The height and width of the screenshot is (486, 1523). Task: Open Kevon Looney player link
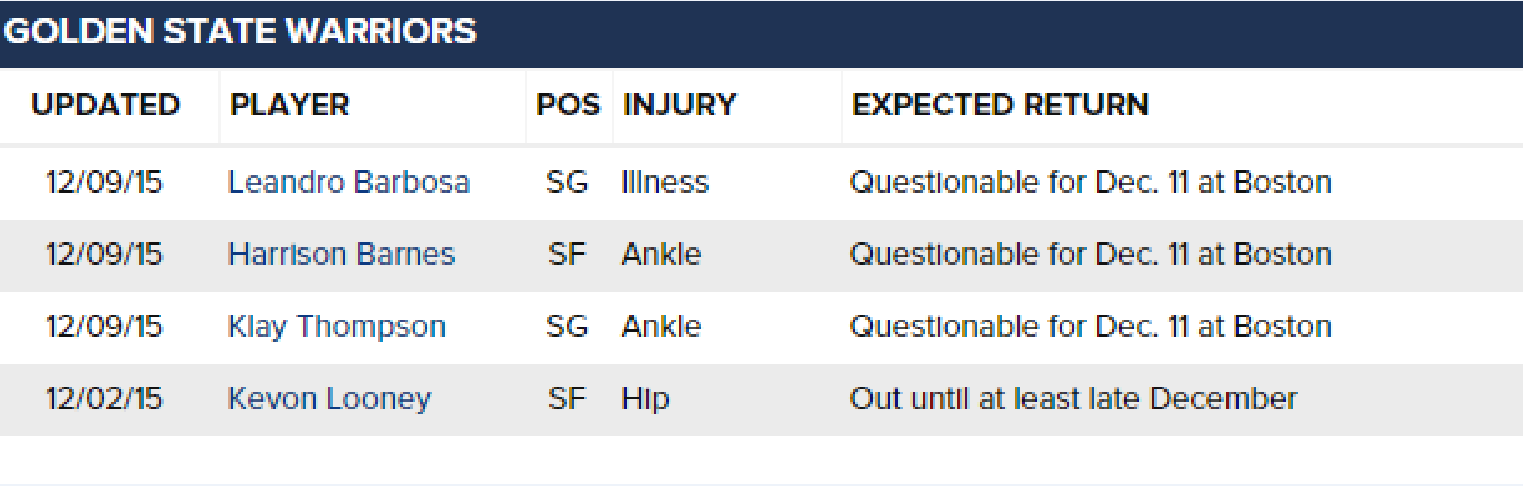click(x=329, y=400)
